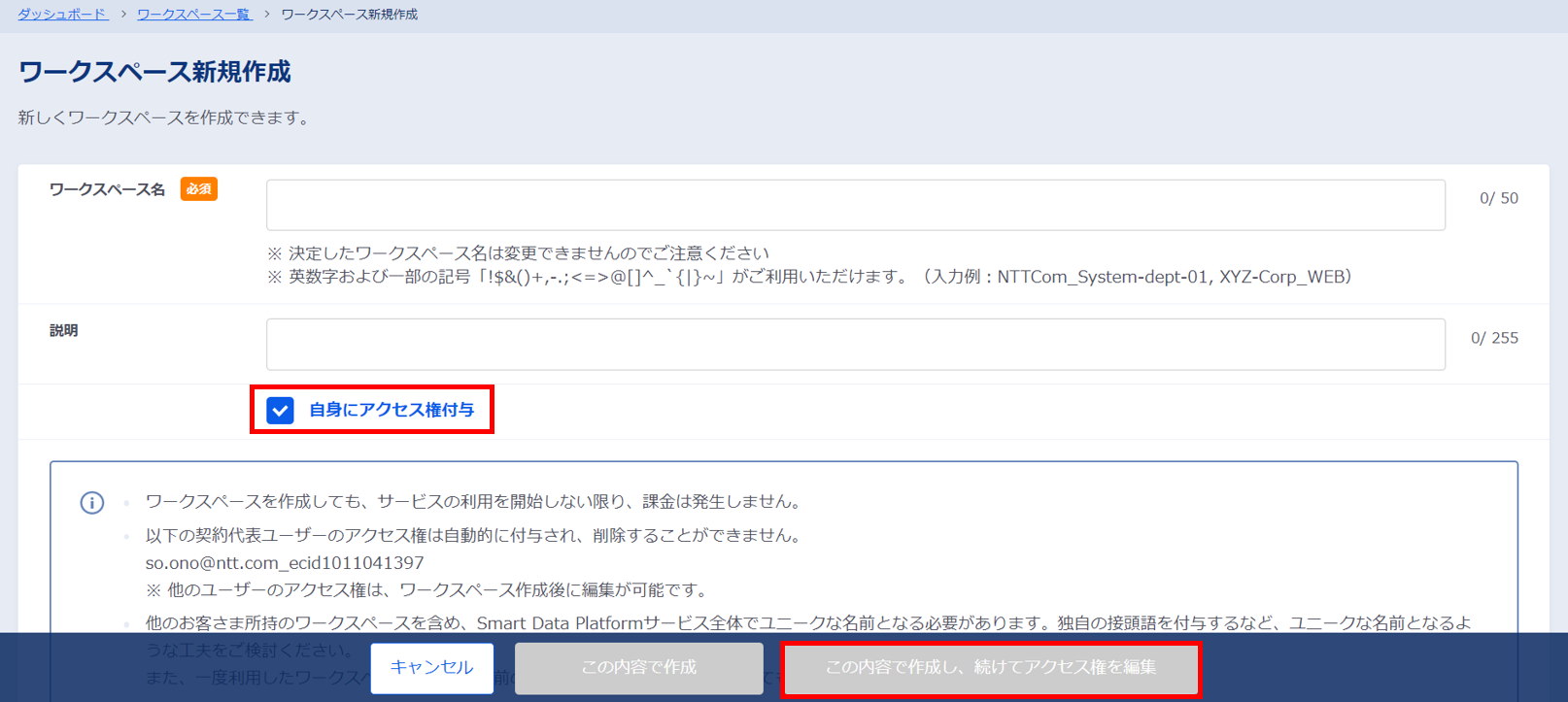The height and width of the screenshot is (702, 1568).
Task: Click the so.ono@ntt.com_ecid1011041397 user text
Action: [x=285, y=563]
